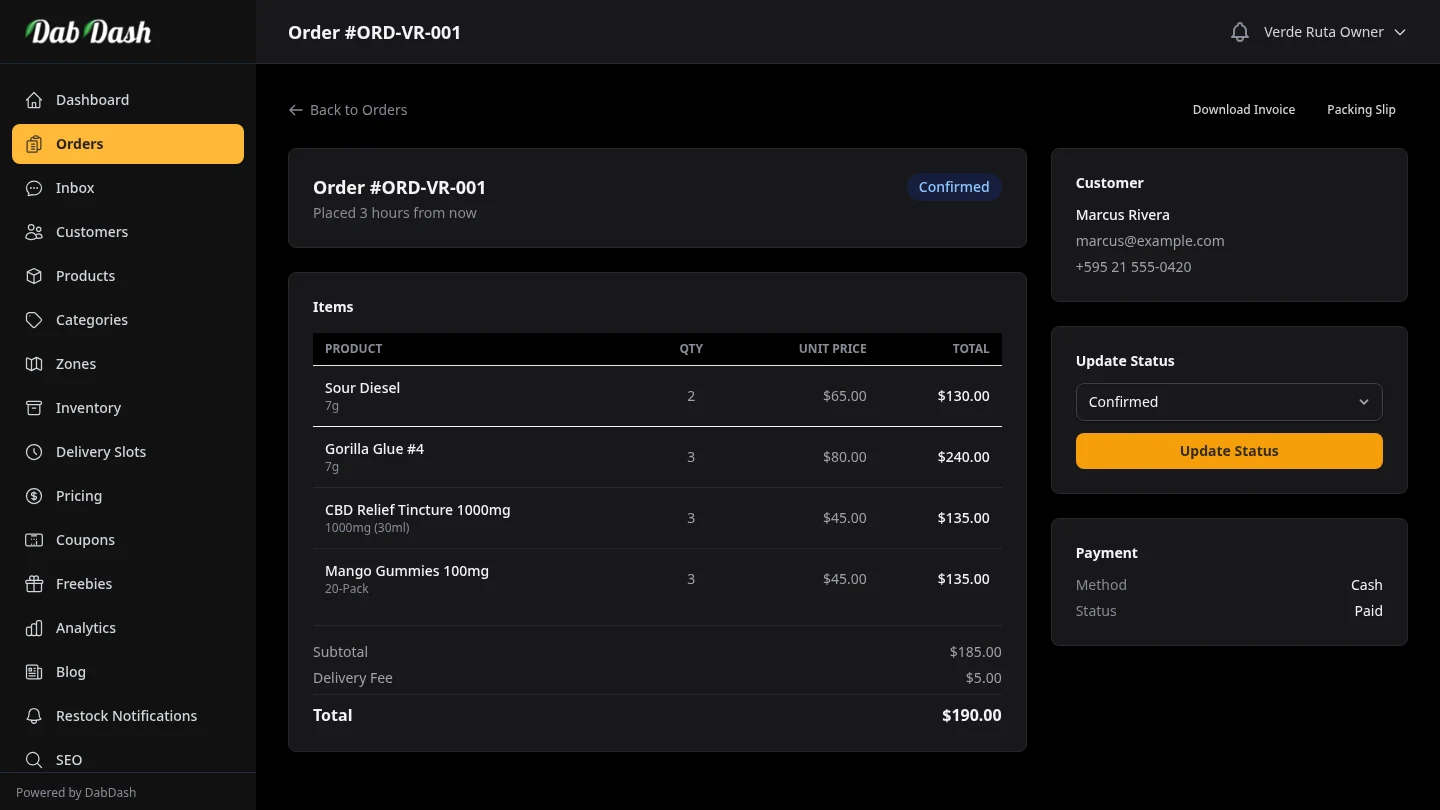Open the Inbox section icon

tap(34, 188)
